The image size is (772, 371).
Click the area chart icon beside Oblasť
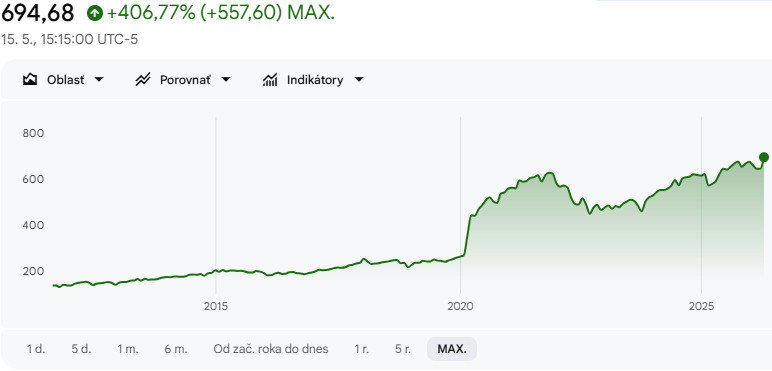(x=30, y=80)
